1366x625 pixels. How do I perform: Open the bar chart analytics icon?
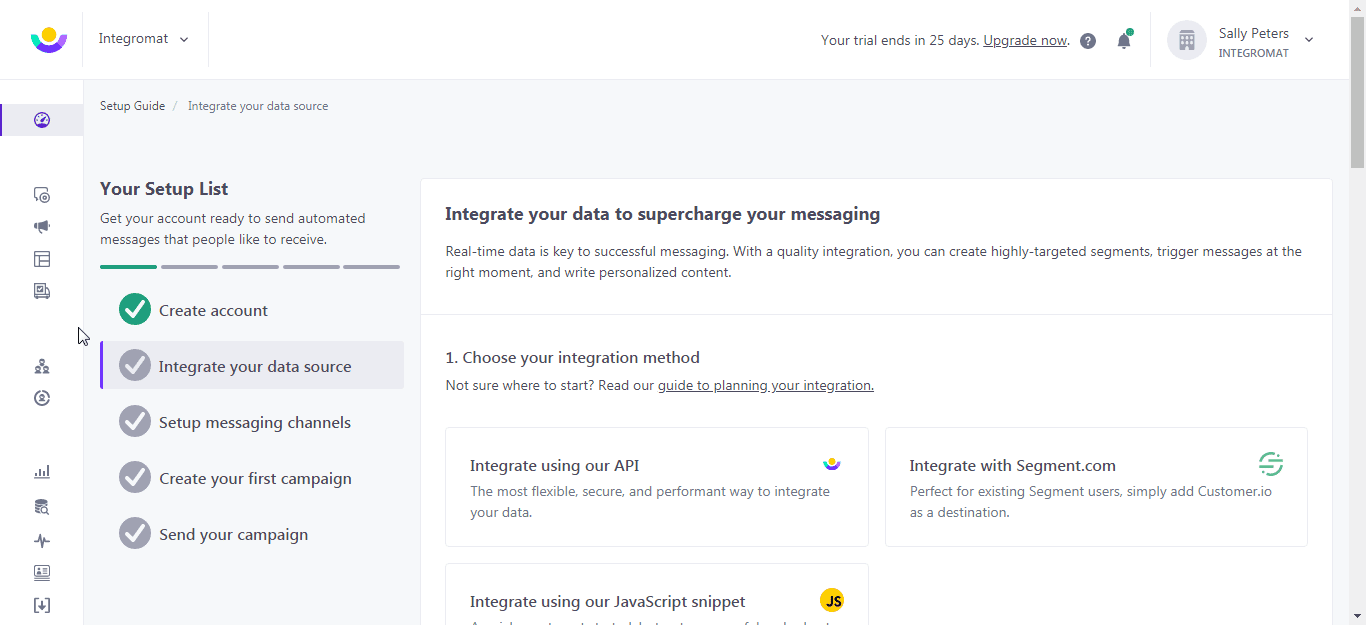point(41,472)
